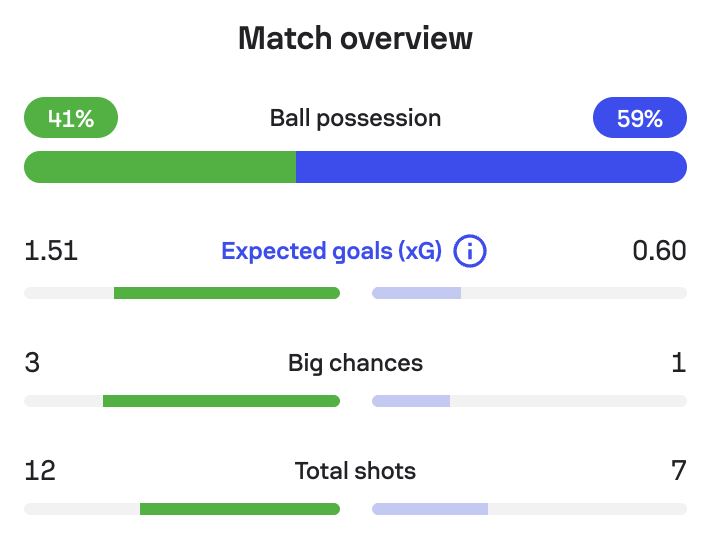Click the Total shots label

[x=355, y=471]
